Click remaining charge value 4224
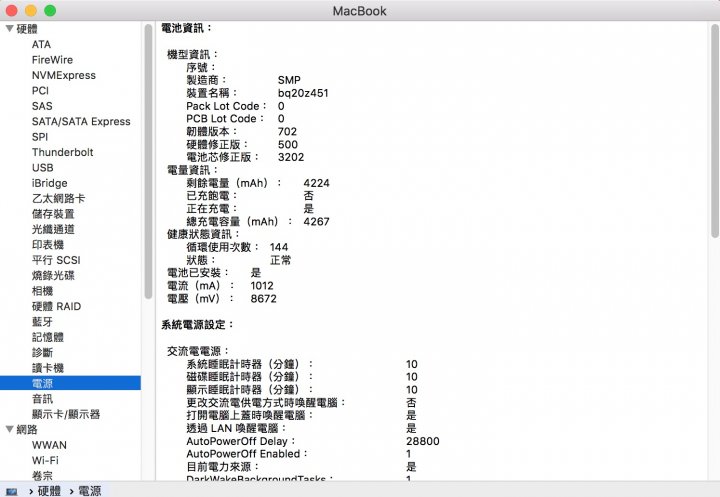This screenshot has height=497, width=720. 316,183
